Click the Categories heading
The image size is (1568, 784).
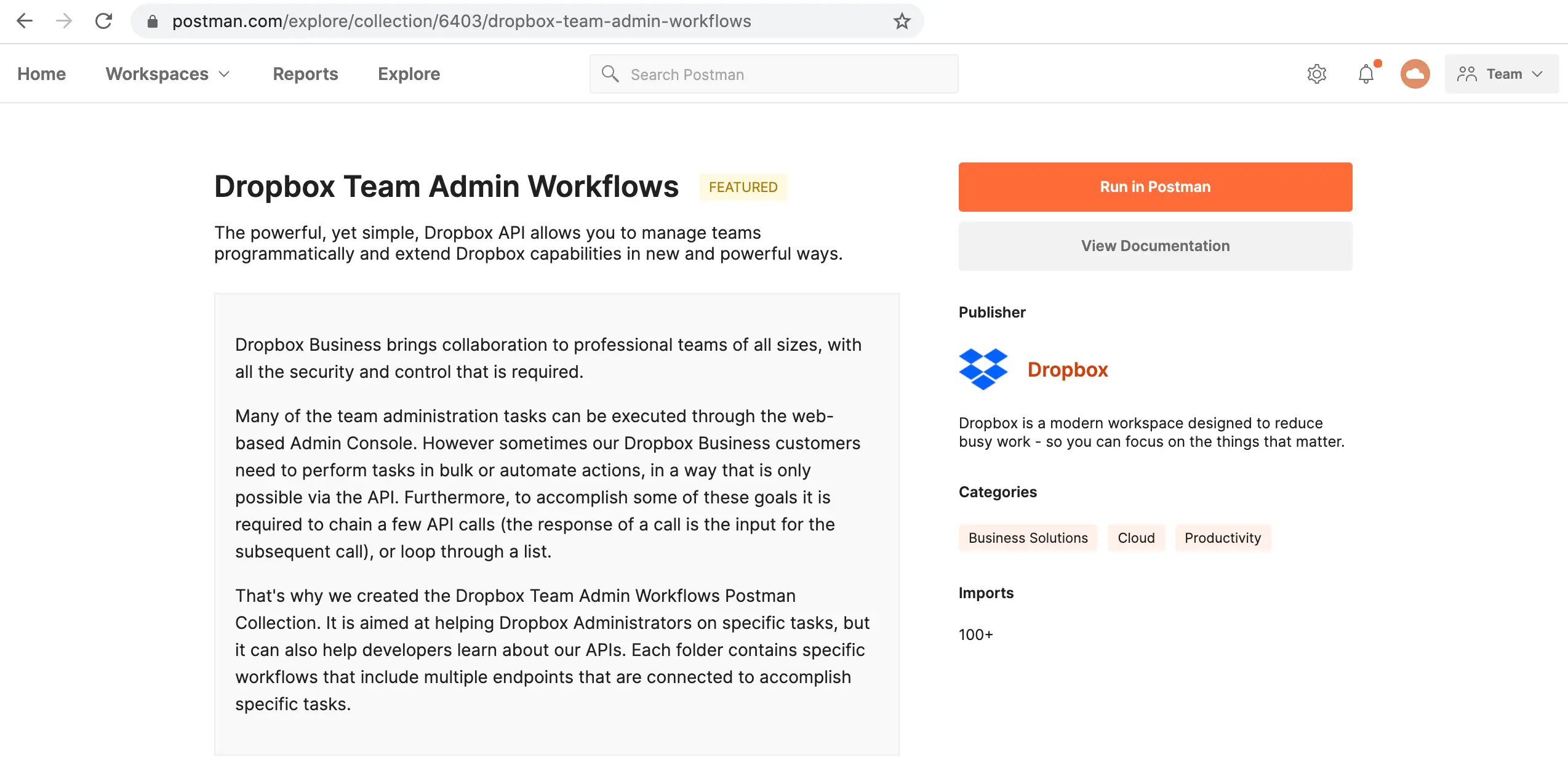tap(998, 492)
